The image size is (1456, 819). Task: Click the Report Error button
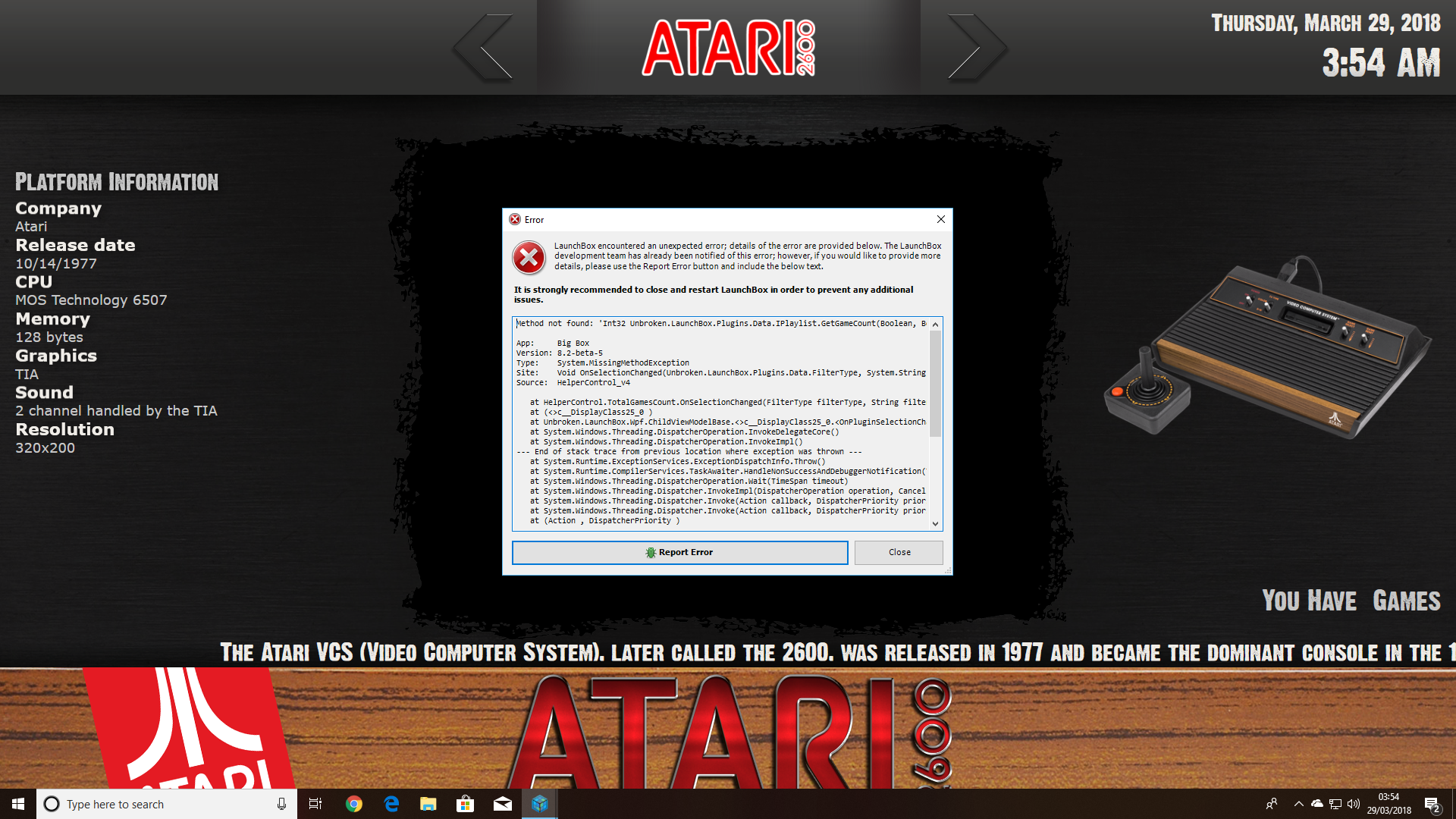pos(679,552)
